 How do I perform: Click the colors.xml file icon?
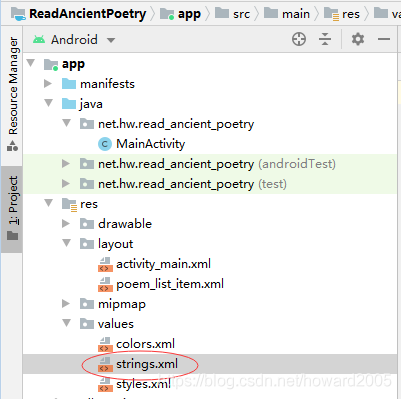[x=105, y=344]
